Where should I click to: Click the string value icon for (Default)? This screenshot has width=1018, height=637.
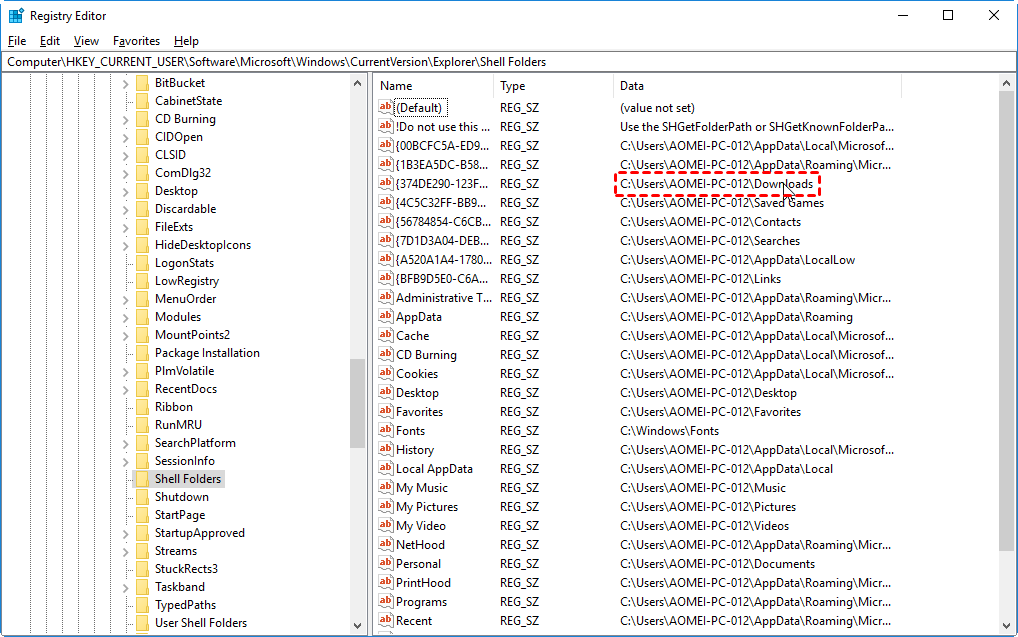coord(386,107)
